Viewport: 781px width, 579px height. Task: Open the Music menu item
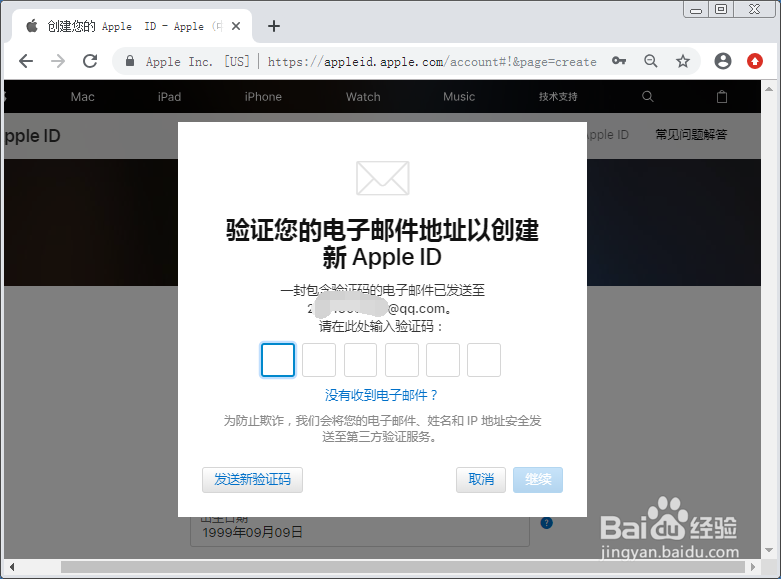pos(459,97)
